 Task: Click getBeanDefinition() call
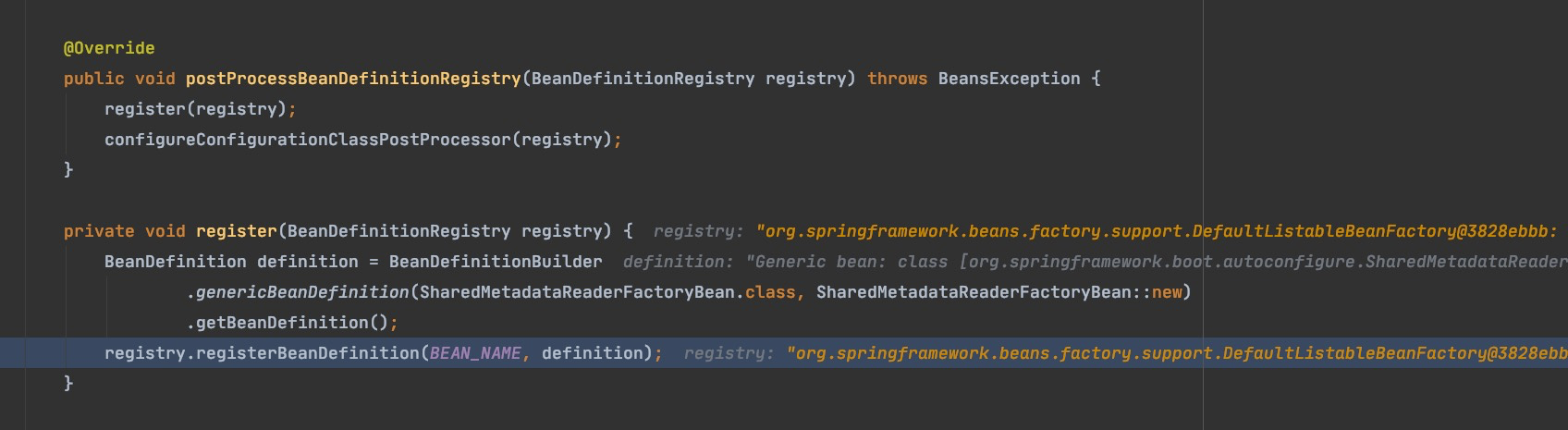291,323
